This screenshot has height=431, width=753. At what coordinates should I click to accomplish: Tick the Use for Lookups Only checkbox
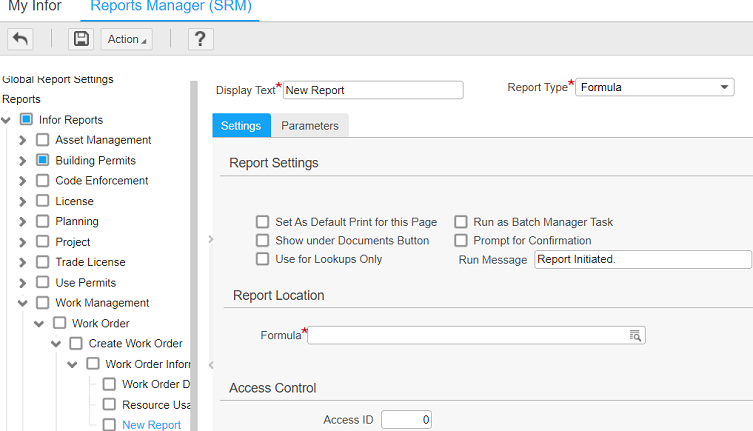[262, 260]
